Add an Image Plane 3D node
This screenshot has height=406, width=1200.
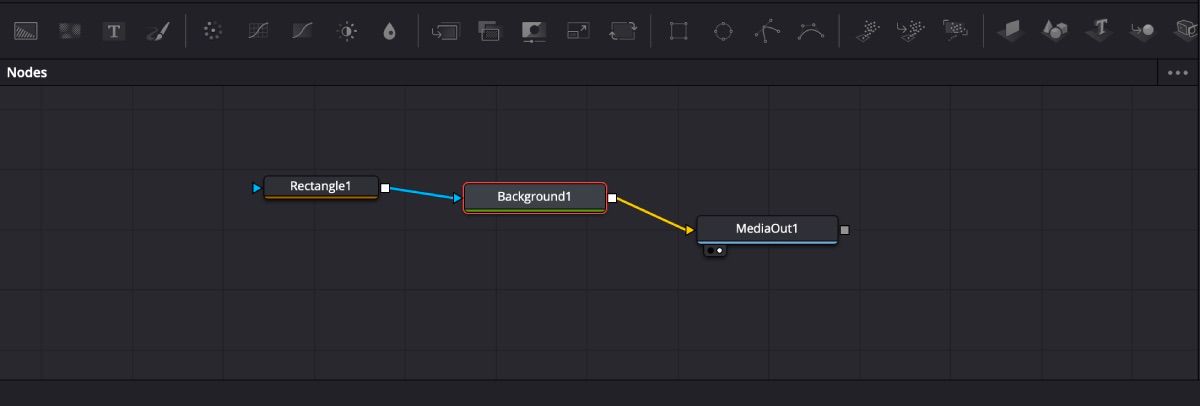click(x=1009, y=31)
